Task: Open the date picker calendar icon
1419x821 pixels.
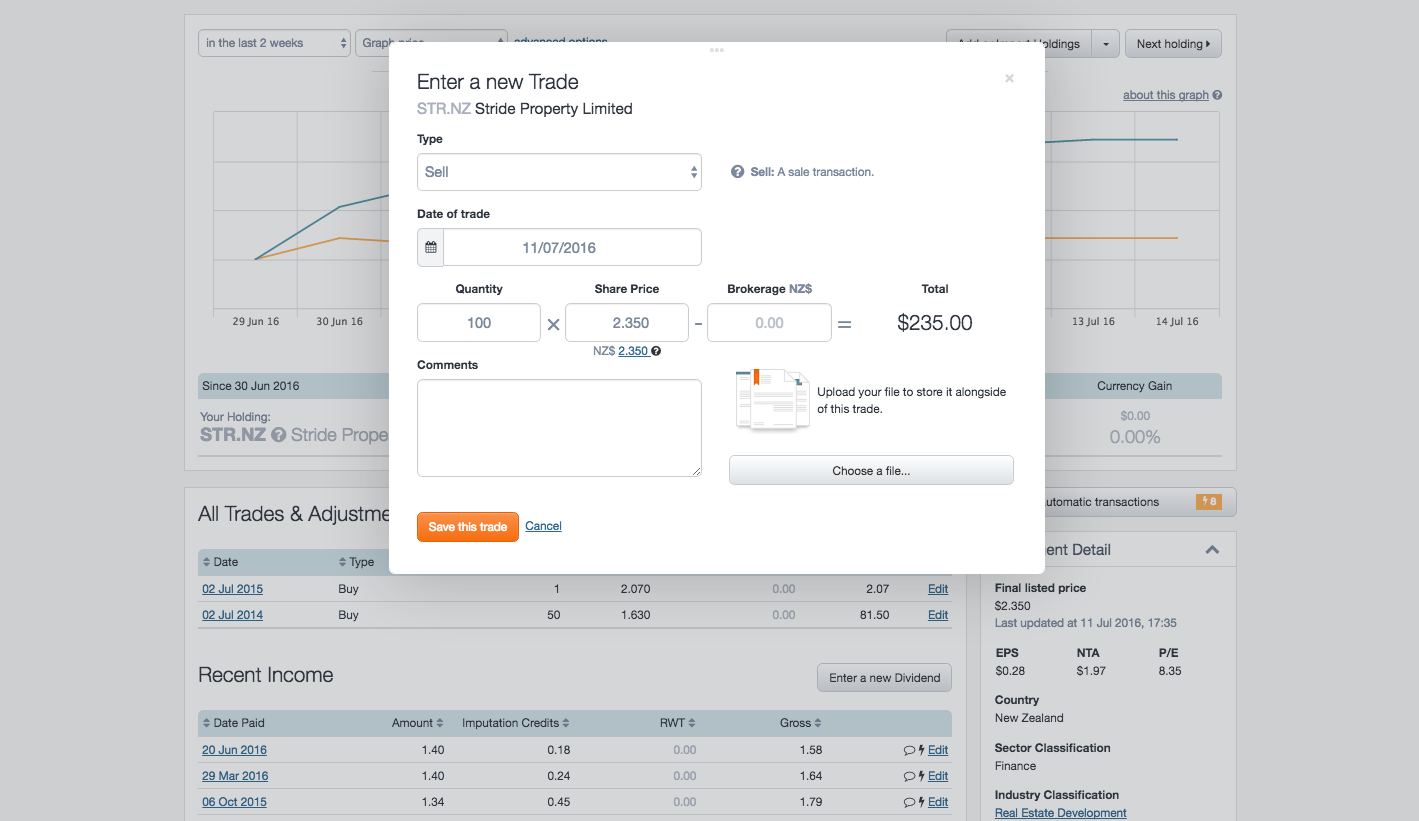Action: [430, 247]
